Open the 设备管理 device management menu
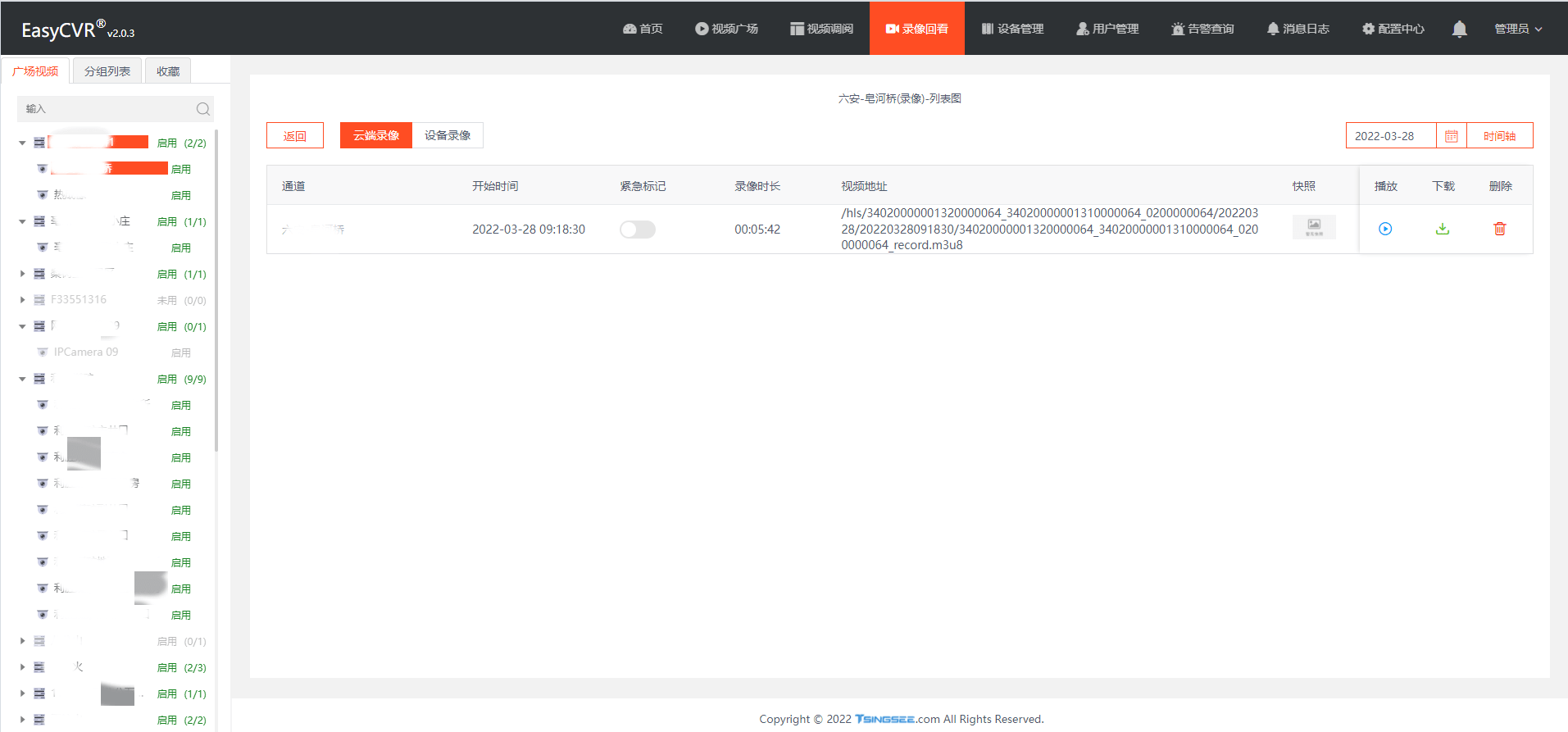Viewport: 1568px width, 732px height. pos(1012,29)
